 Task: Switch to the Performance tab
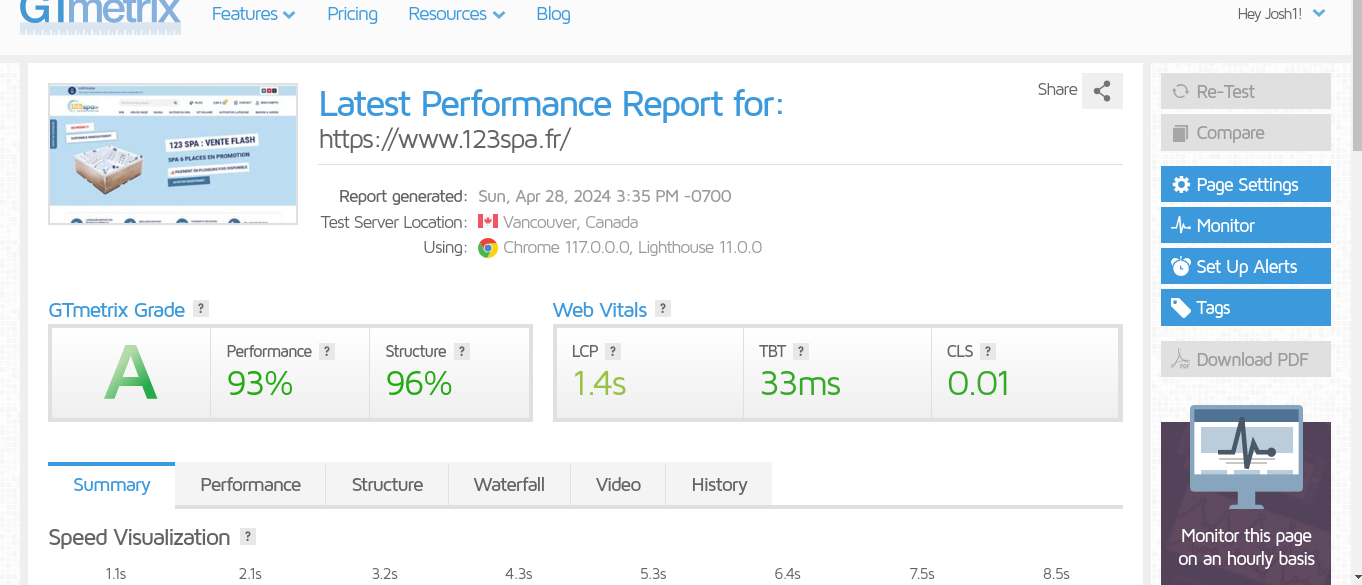pos(250,485)
